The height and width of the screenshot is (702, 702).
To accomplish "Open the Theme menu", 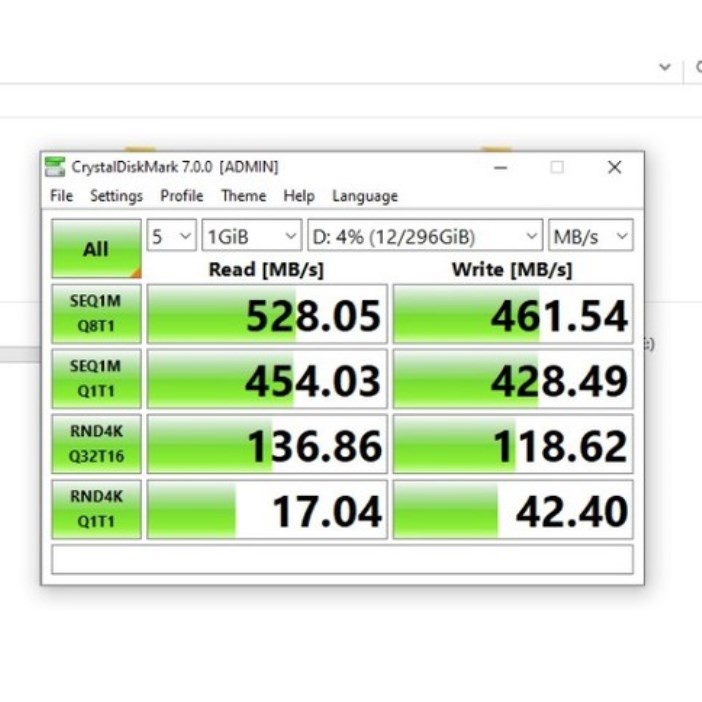I will click(243, 196).
